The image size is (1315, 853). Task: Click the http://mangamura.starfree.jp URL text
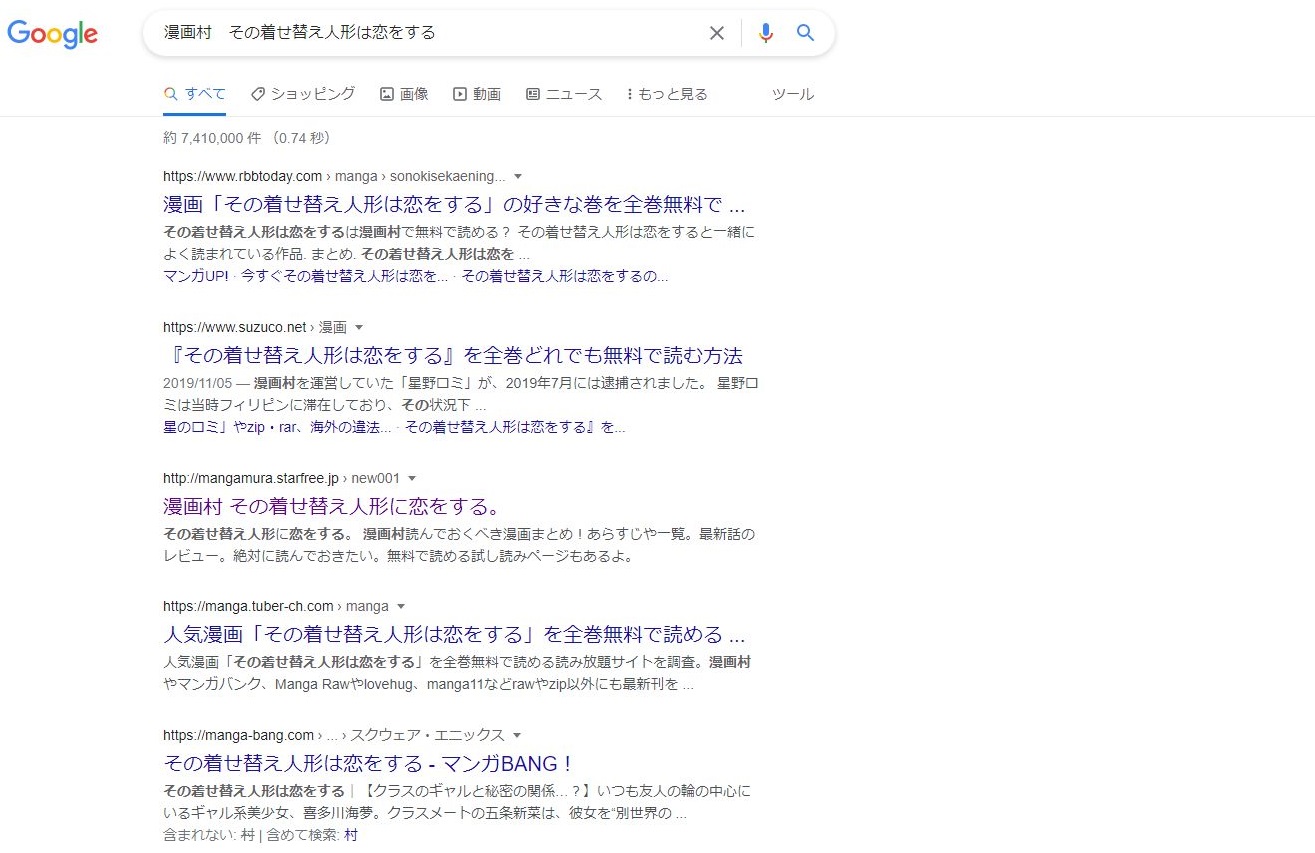[251, 479]
